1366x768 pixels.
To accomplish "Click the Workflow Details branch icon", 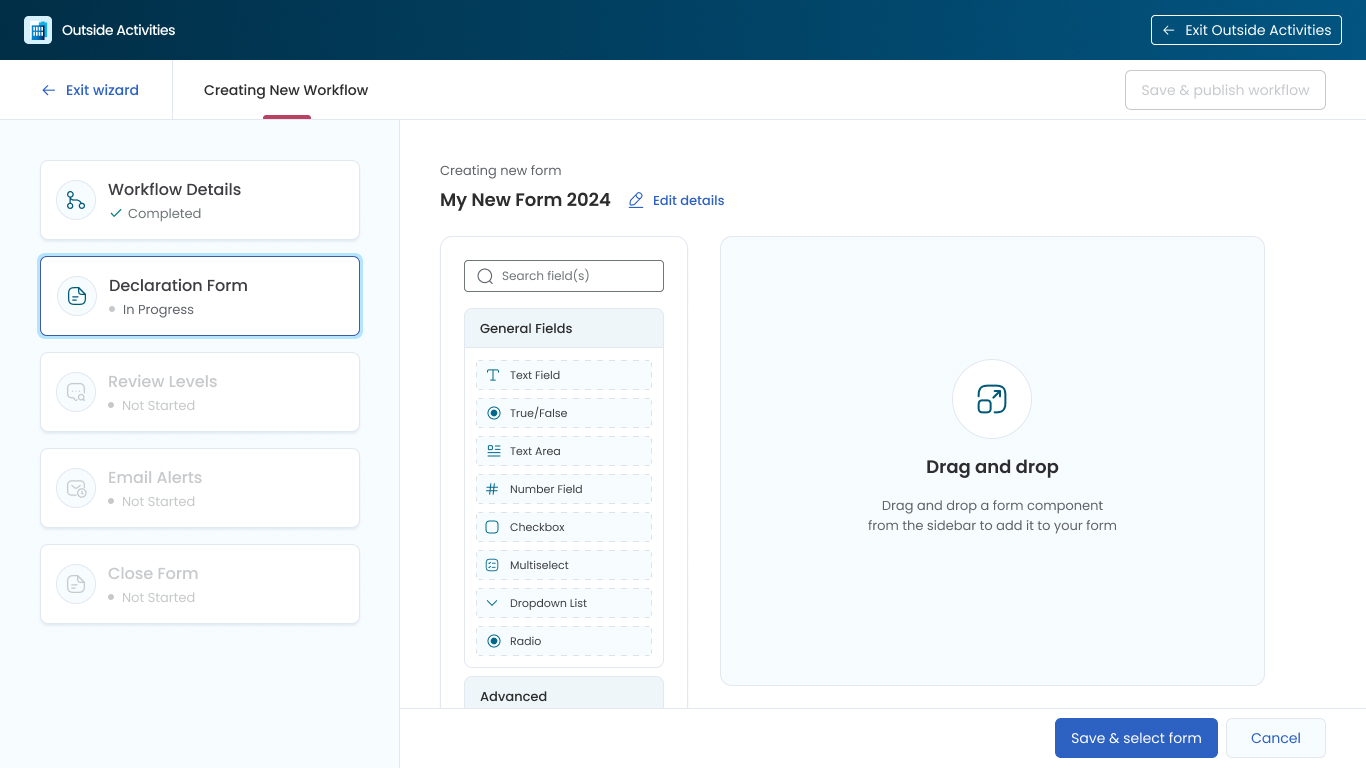I will (x=76, y=200).
